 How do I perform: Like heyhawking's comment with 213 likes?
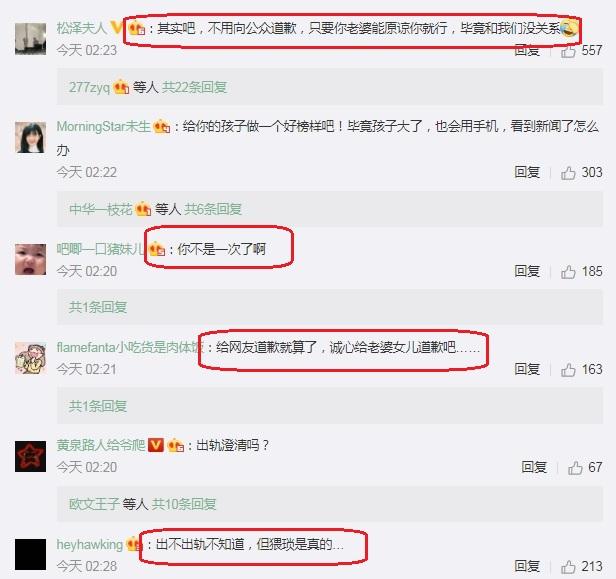(568, 566)
